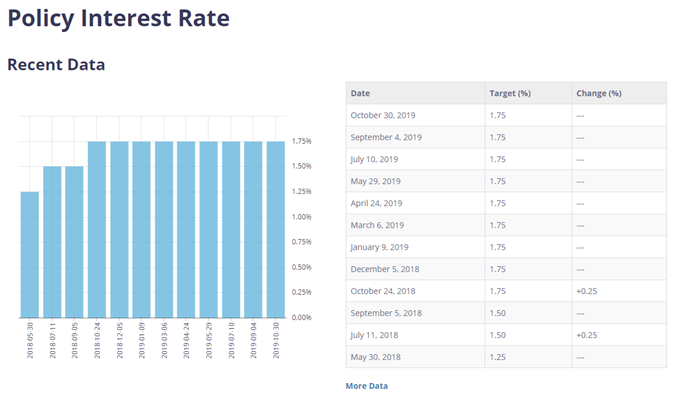
Task: Click the 2018-05-30 x-axis label
Action: 30,340
